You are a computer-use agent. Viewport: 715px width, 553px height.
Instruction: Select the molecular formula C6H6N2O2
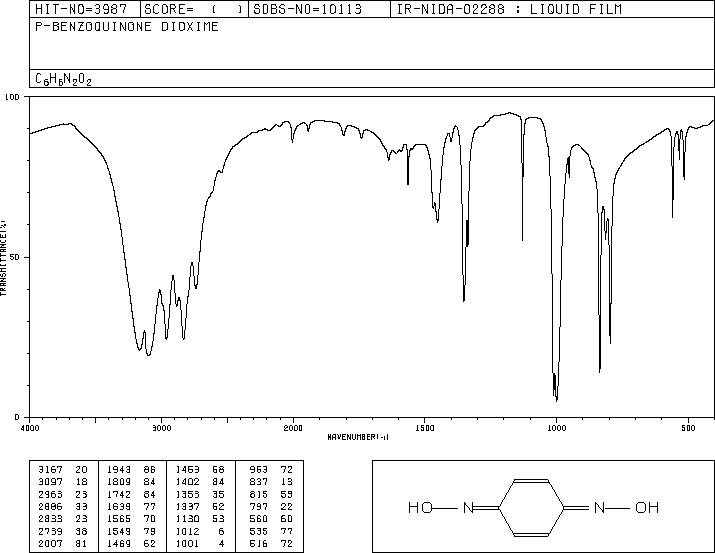coord(63,79)
